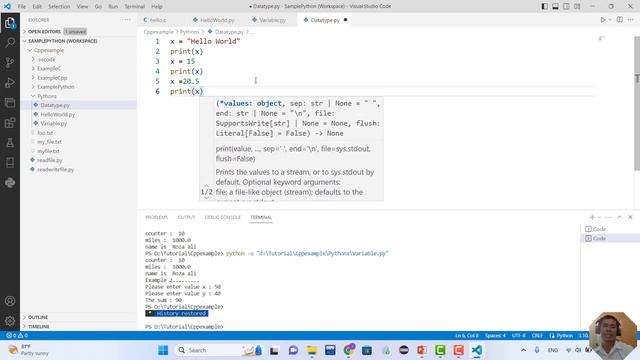Open the Source Control view
This screenshot has height=360, width=640.
tap(10, 62)
